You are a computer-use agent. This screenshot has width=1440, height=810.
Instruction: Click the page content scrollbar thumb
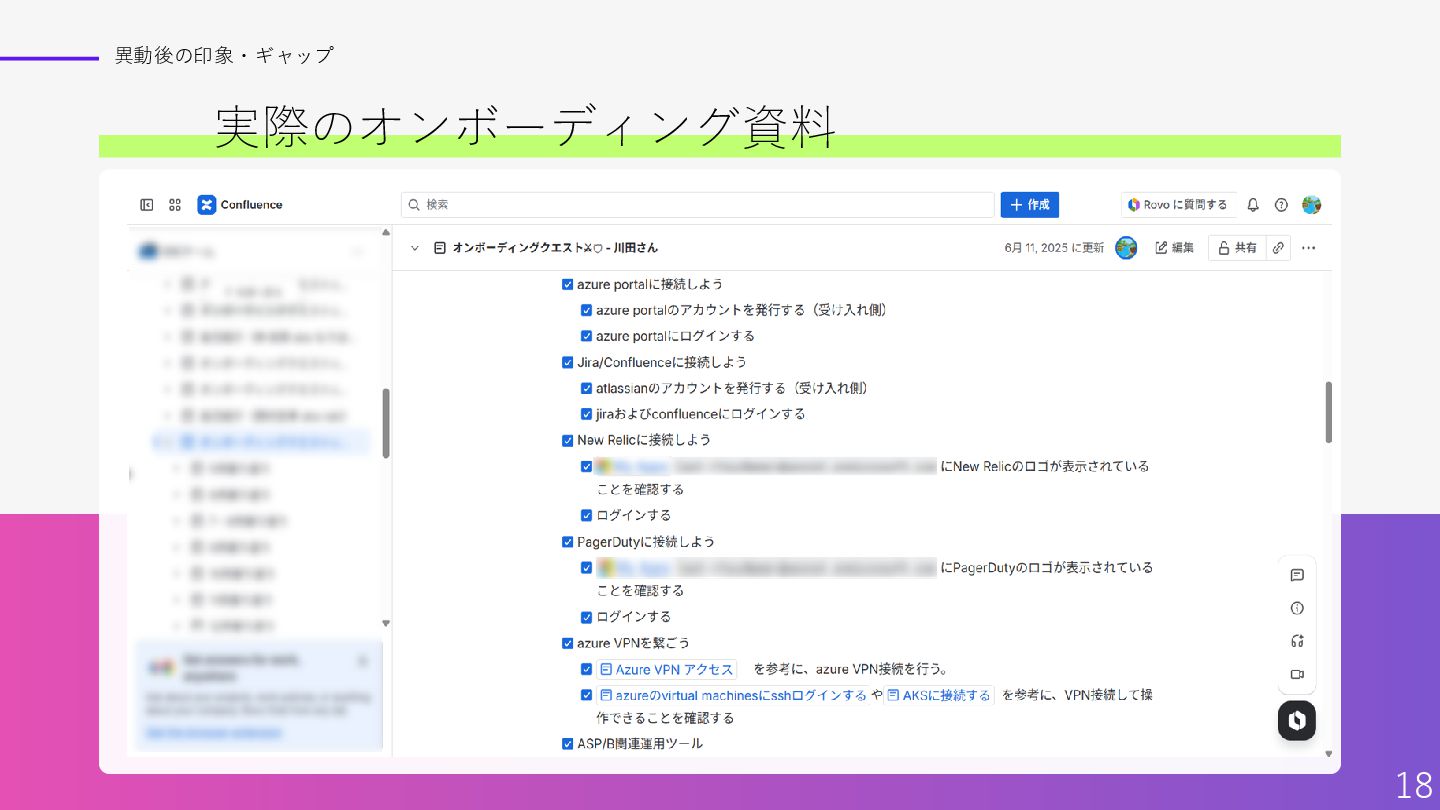[x=1328, y=412]
